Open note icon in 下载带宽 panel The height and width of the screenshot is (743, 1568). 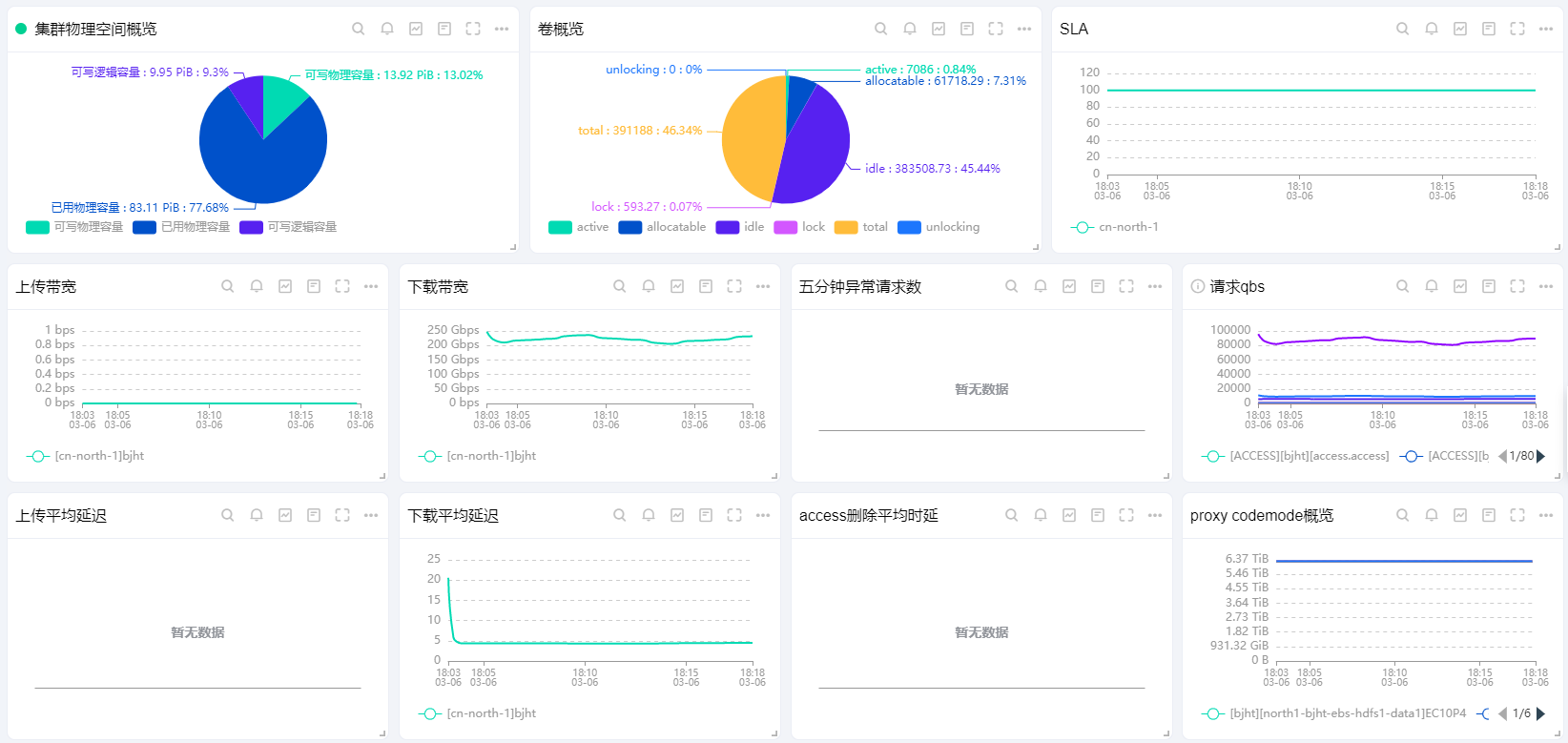(x=706, y=286)
